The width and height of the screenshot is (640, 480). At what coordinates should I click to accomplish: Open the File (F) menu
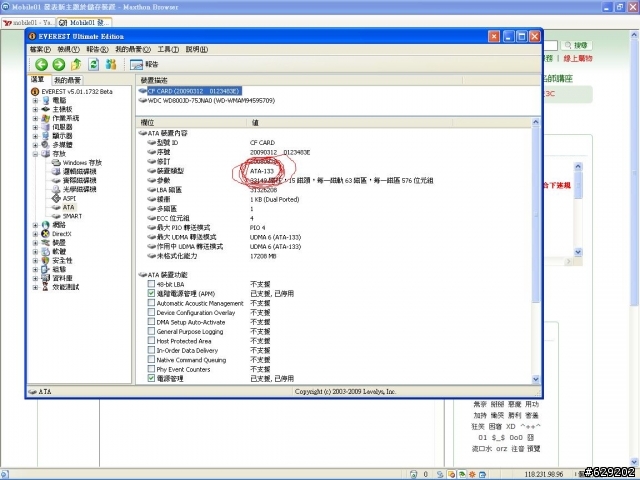pyautogui.click(x=40, y=49)
